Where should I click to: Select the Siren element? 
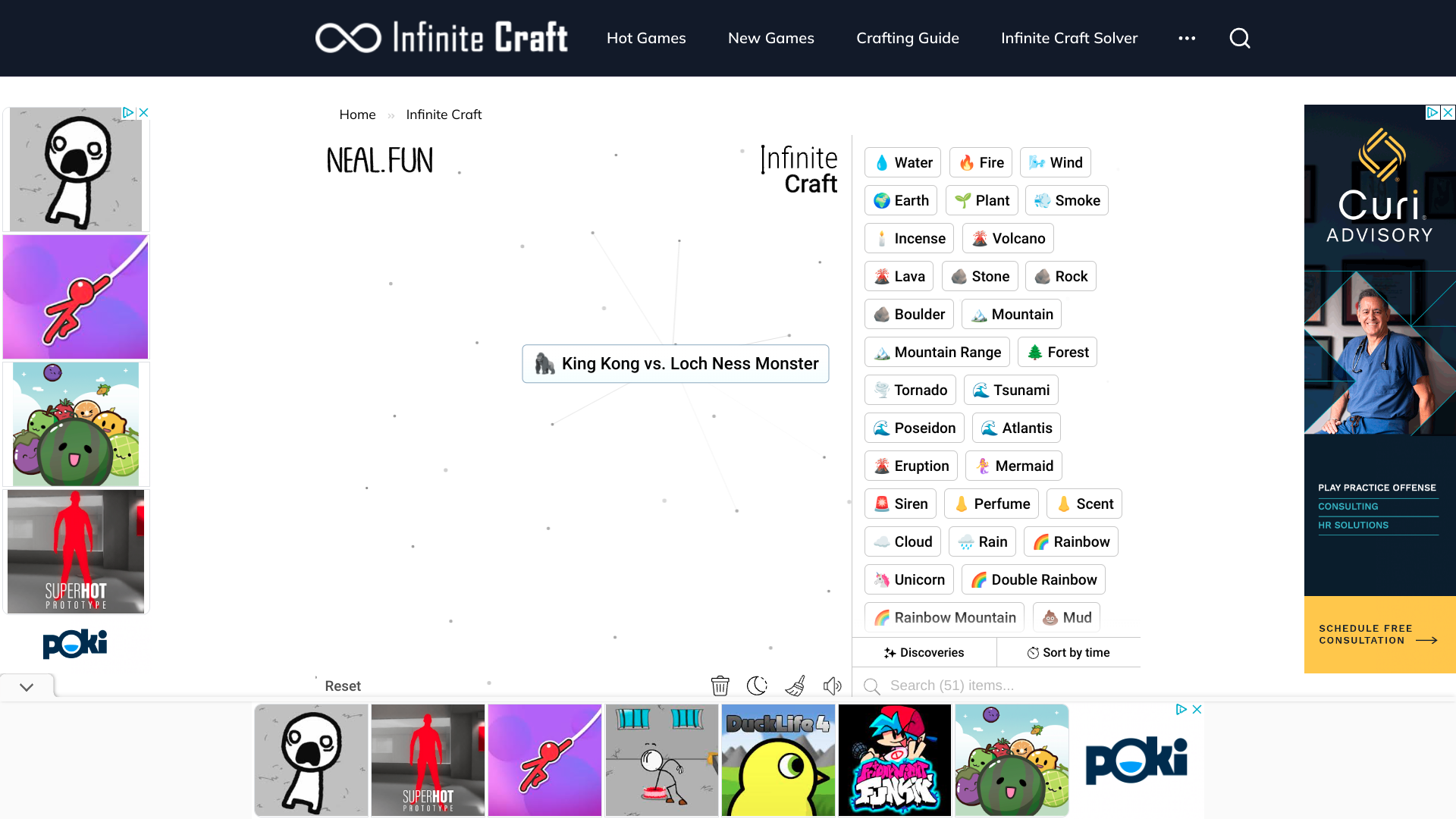point(900,504)
